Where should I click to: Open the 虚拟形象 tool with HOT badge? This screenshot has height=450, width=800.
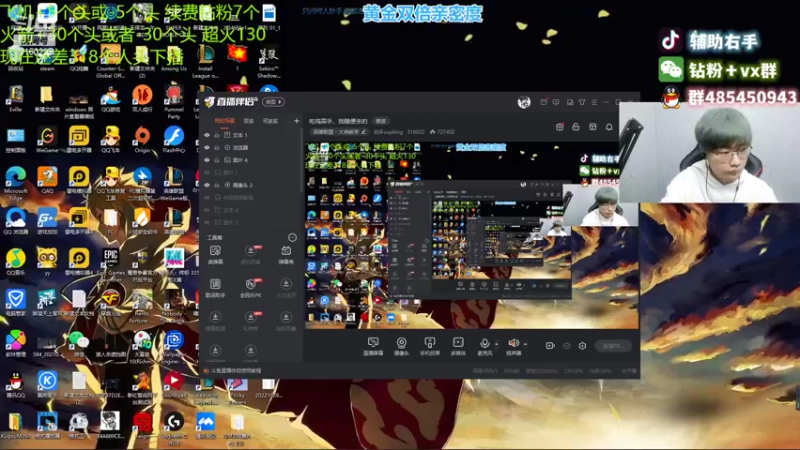pos(251,254)
